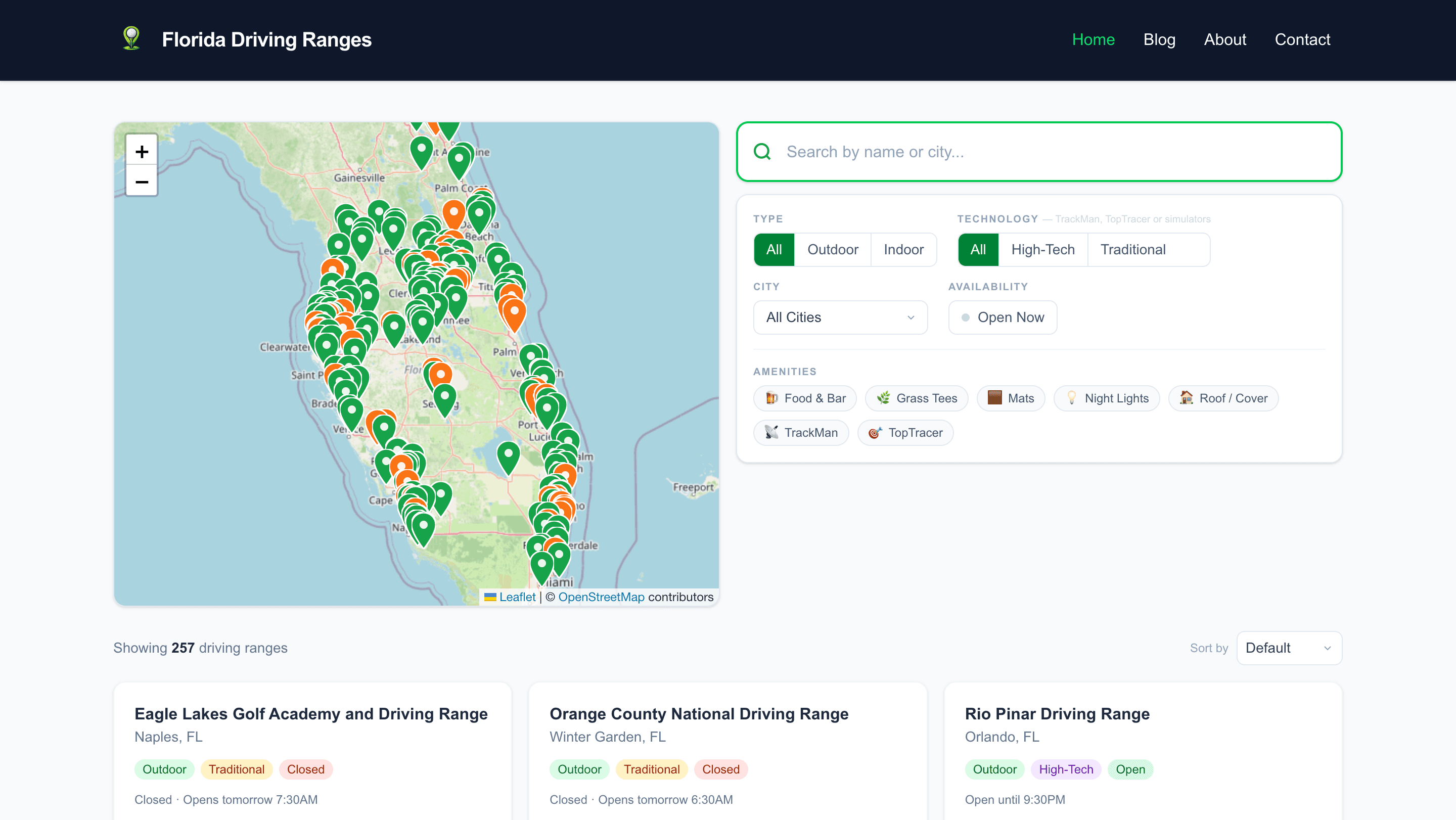The image size is (1456, 820).
Task: Click the Night Lights bulb icon
Action: [1071, 398]
